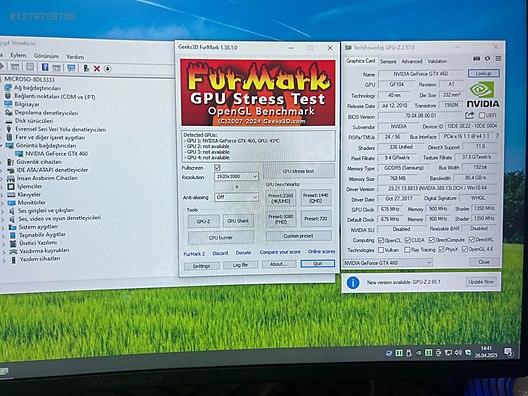Open the Anti-aliasing dropdown
Viewport: 528px width, 396px height.
coord(236,197)
